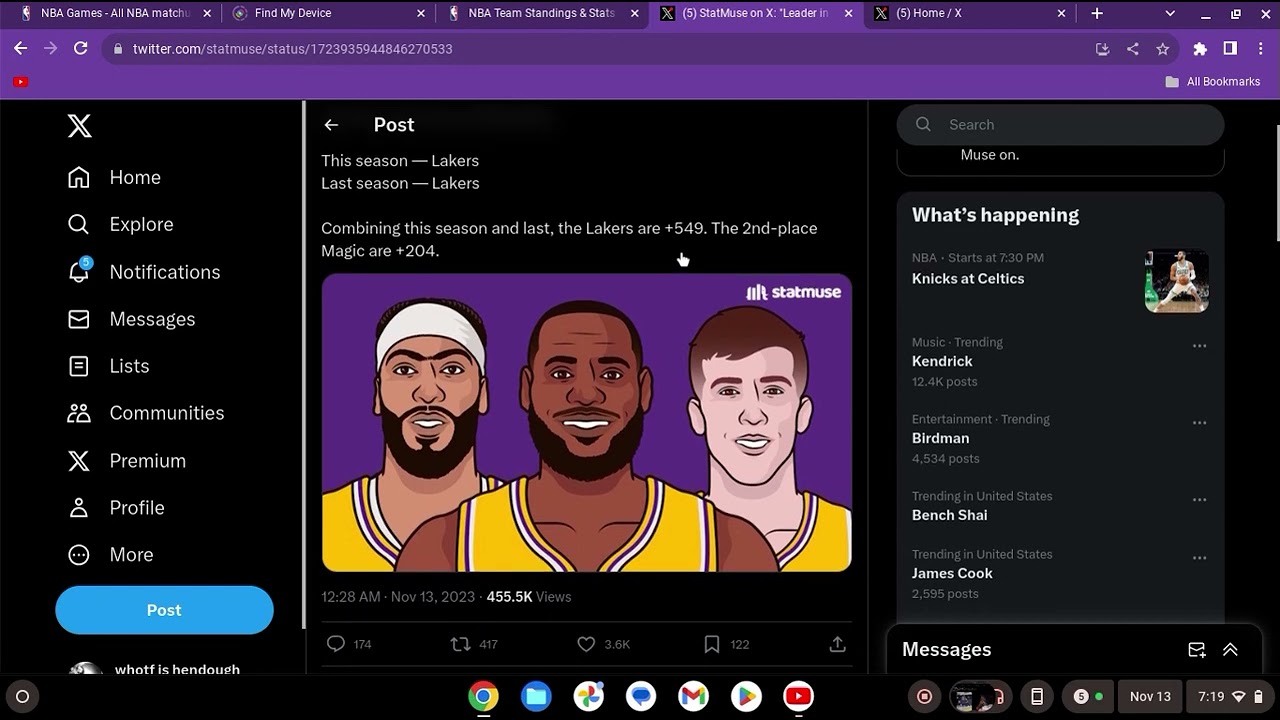Open the Files app on the shelf

click(536, 696)
